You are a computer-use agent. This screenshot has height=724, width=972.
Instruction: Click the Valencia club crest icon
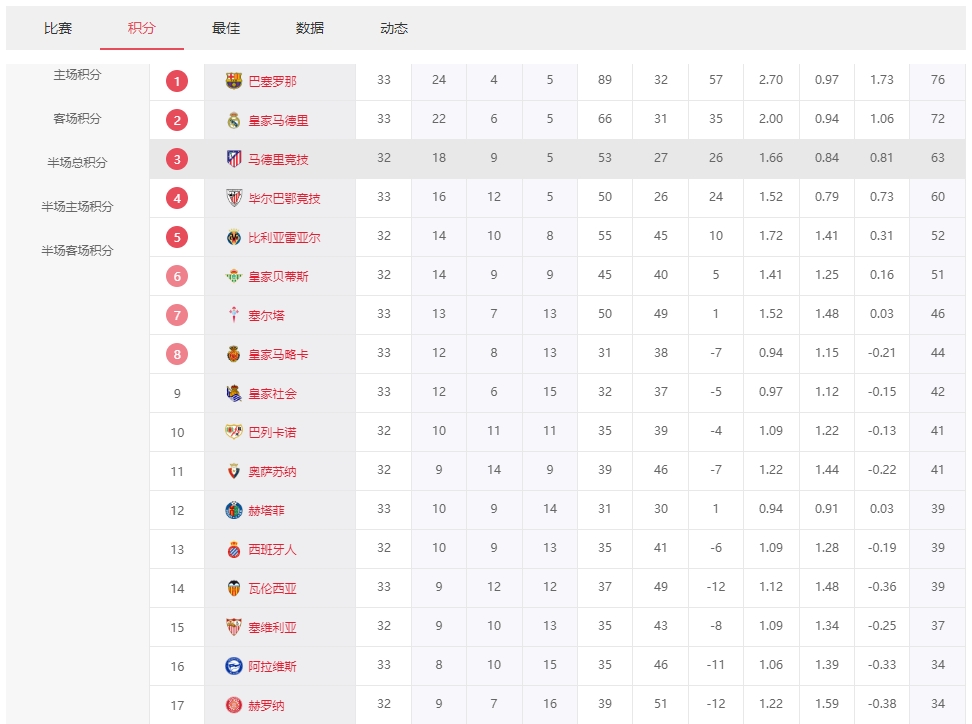click(234, 588)
